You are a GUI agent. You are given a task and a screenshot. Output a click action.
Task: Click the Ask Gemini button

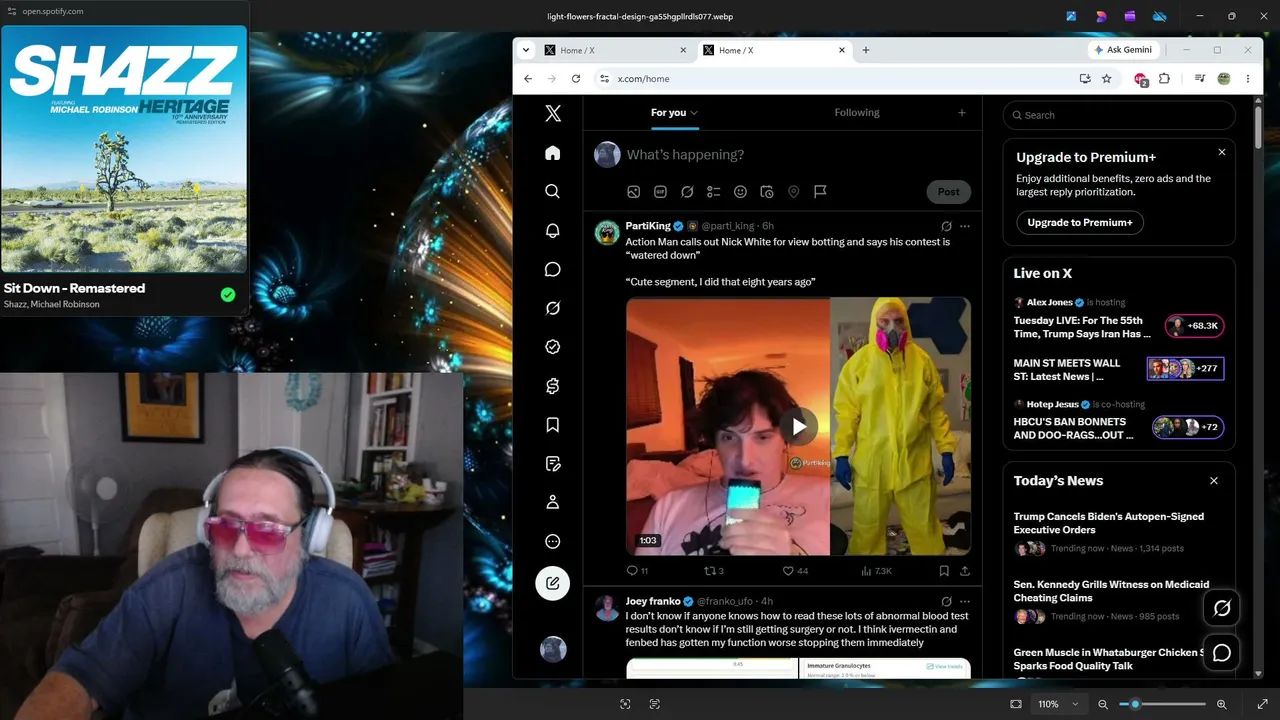tap(1124, 50)
